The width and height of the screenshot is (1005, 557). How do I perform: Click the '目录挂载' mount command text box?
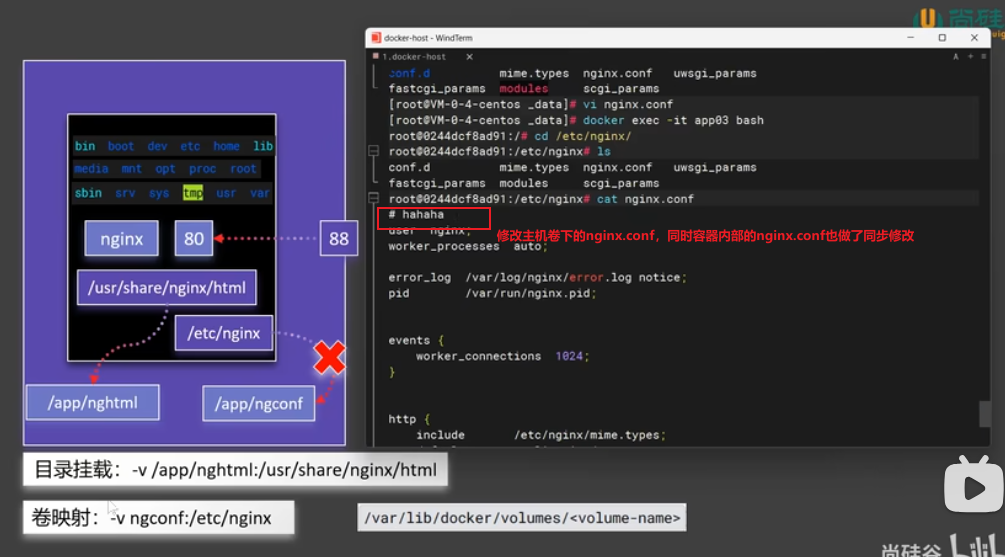pyautogui.click(x=235, y=470)
